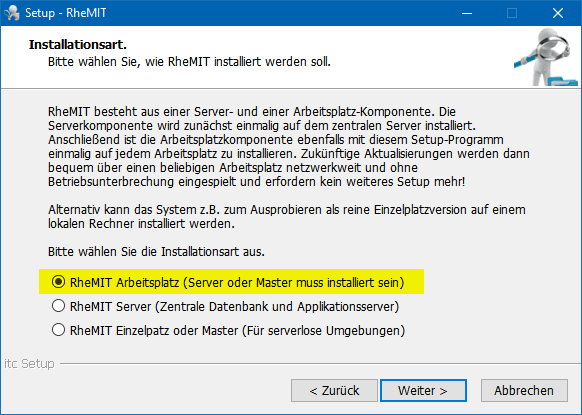The image size is (582, 415).
Task: Click the magnifying glass figure image
Action: click(546, 57)
